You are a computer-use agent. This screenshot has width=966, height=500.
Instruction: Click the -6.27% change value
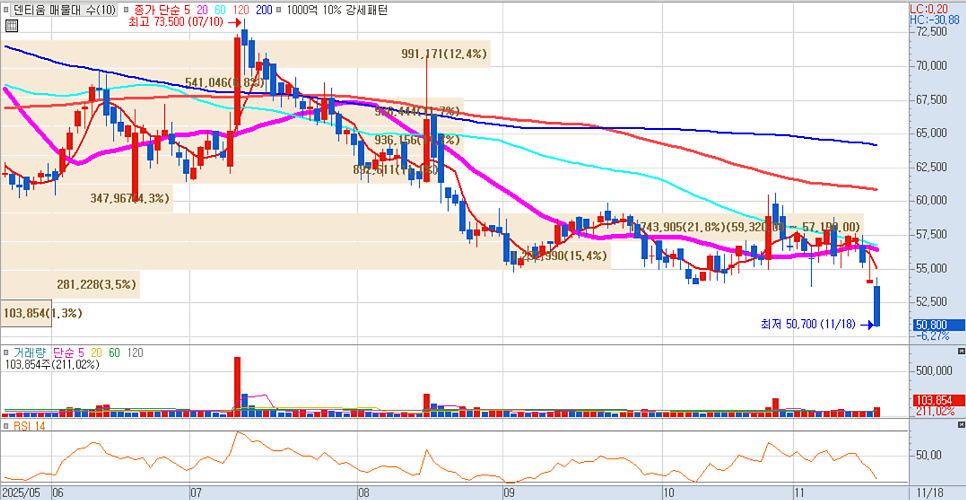[931, 336]
